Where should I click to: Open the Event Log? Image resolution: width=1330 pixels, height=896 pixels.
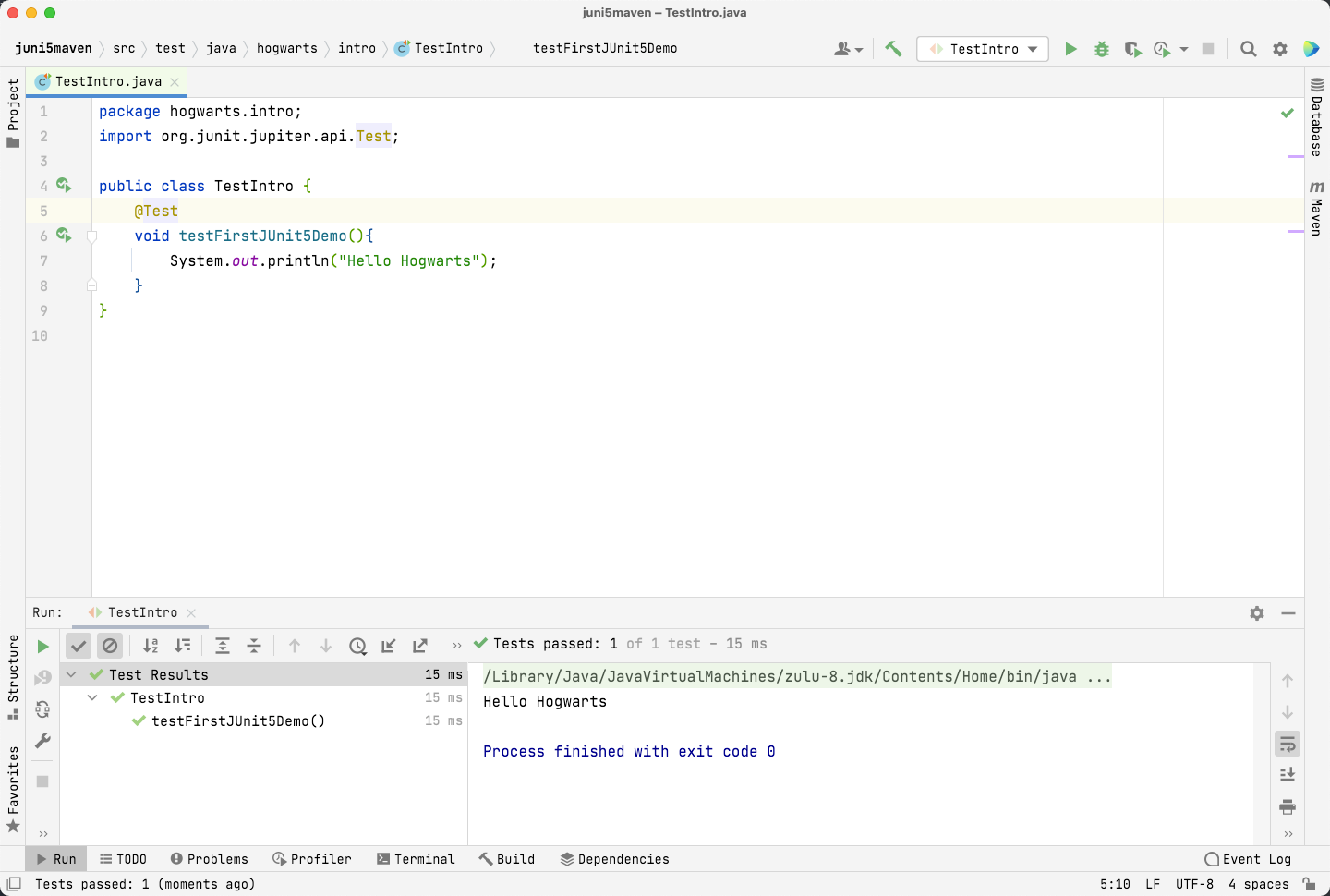pos(1248,859)
